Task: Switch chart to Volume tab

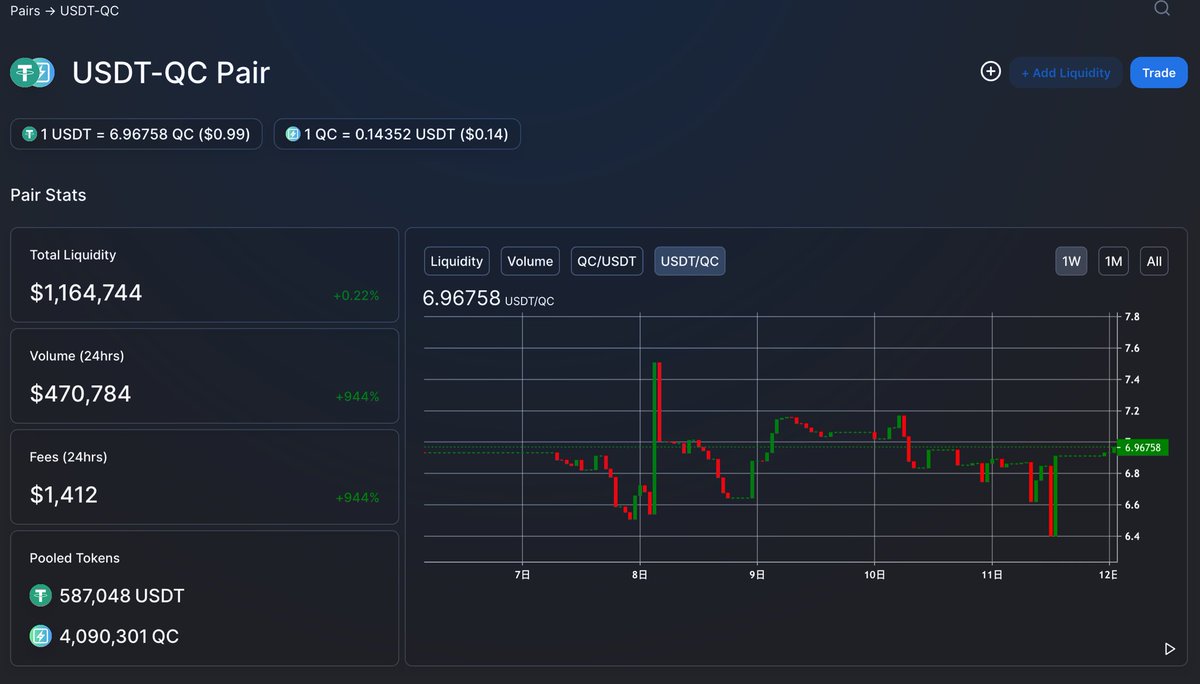Action: (x=530, y=261)
